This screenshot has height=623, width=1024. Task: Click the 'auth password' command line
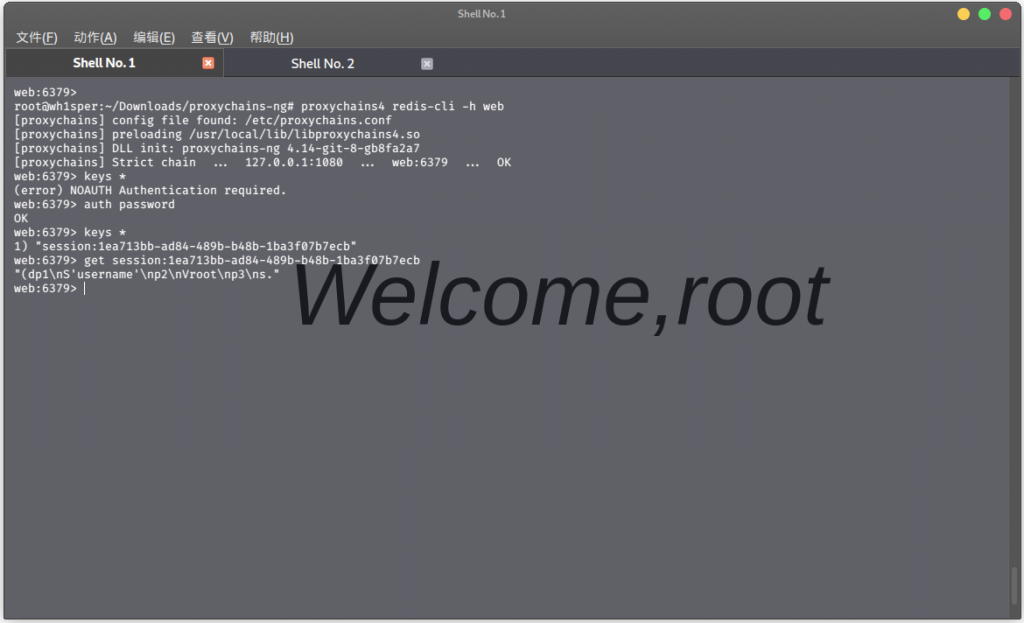pos(95,204)
